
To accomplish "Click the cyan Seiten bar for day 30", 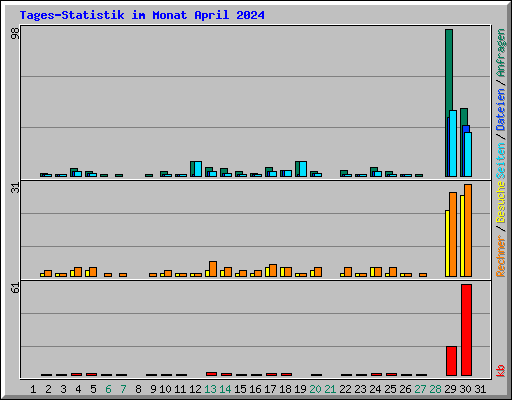I will click(x=468, y=154).
